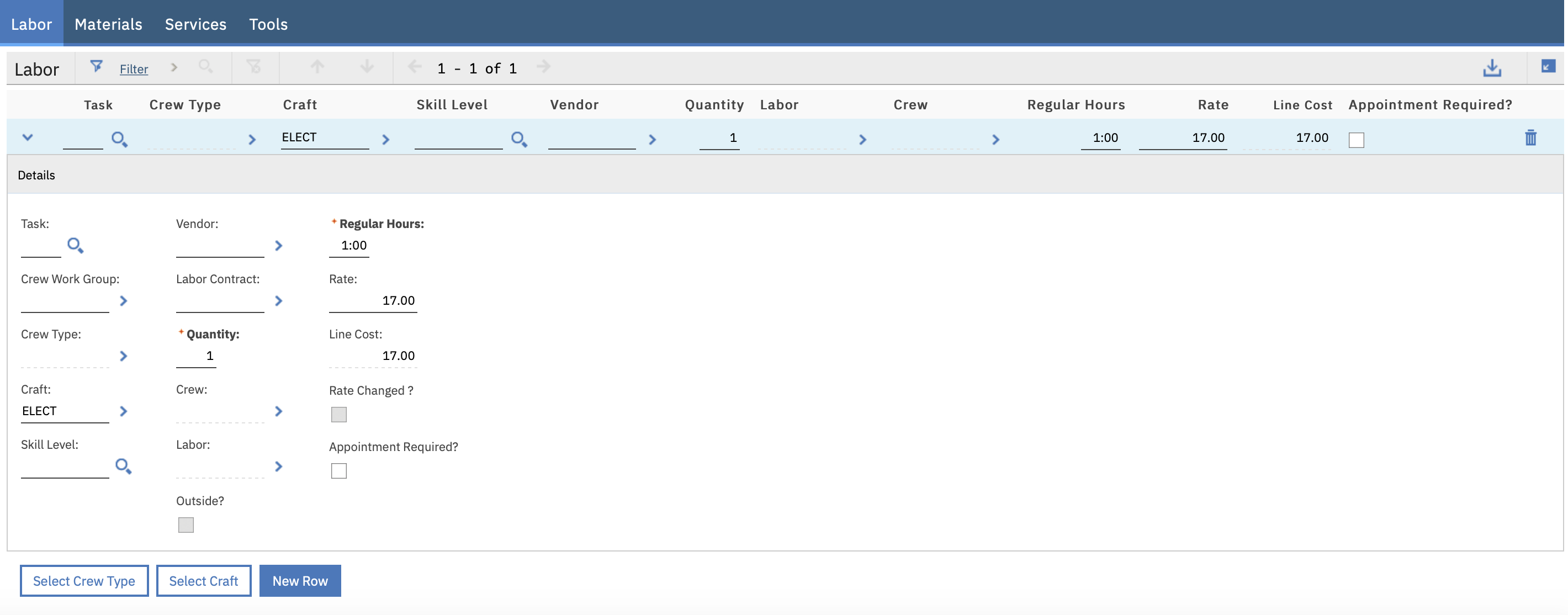
Task: Toggle the Rate Changed checkbox
Action: point(339,415)
